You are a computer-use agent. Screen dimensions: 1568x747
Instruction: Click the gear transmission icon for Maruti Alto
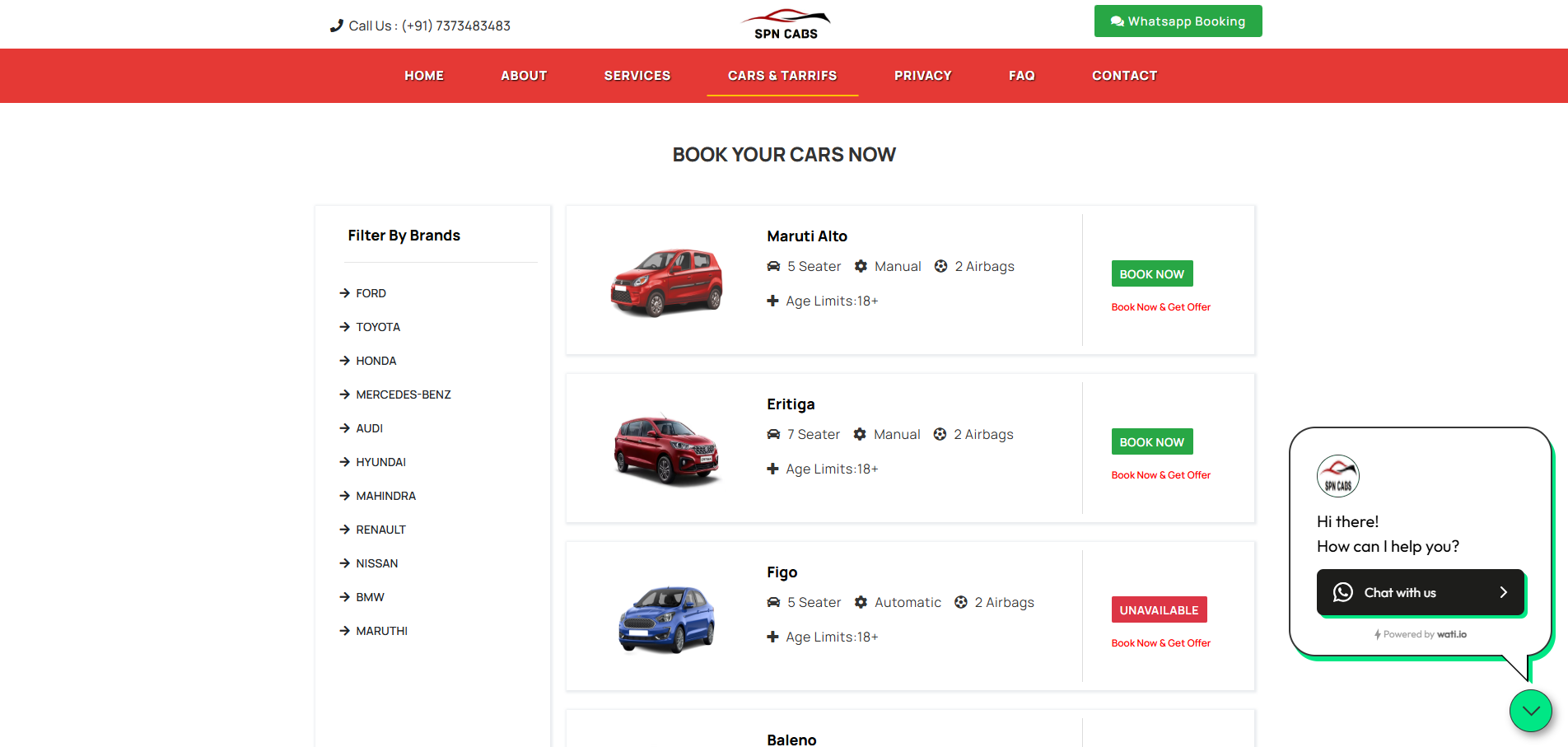[861, 266]
